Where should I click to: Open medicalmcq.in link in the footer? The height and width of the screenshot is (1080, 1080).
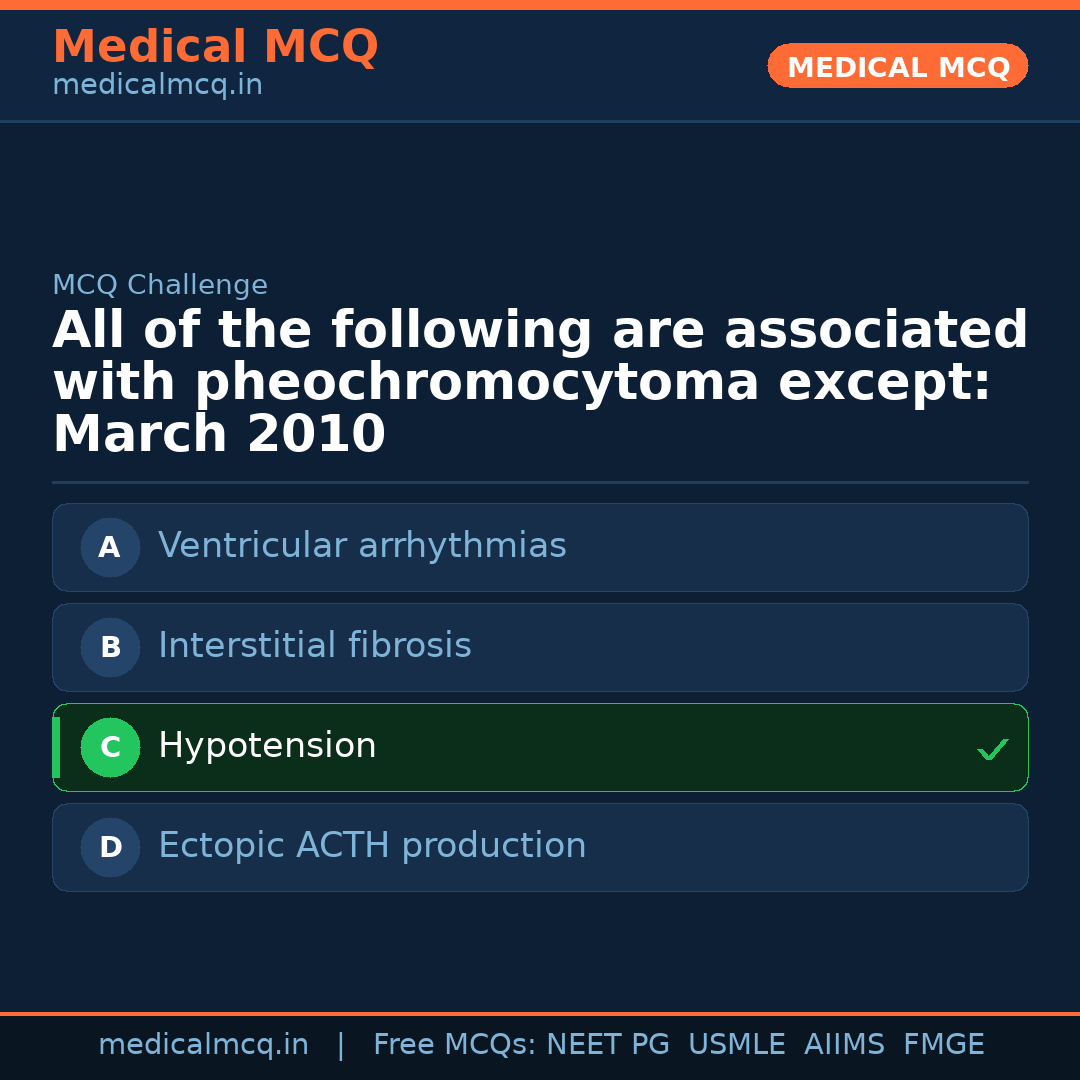pyautogui.click(x=203, y=1045)
